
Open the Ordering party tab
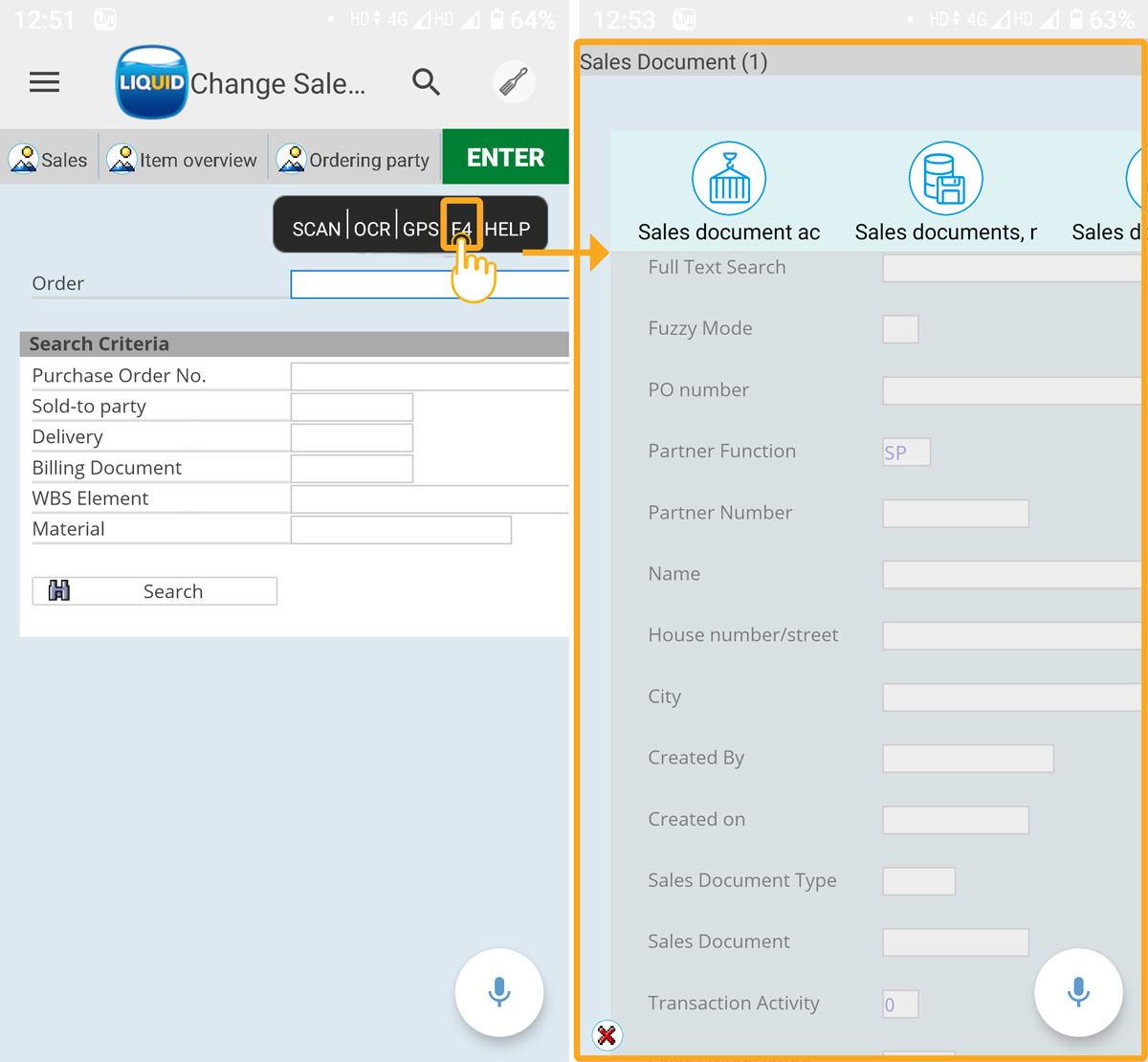[354, 159]
